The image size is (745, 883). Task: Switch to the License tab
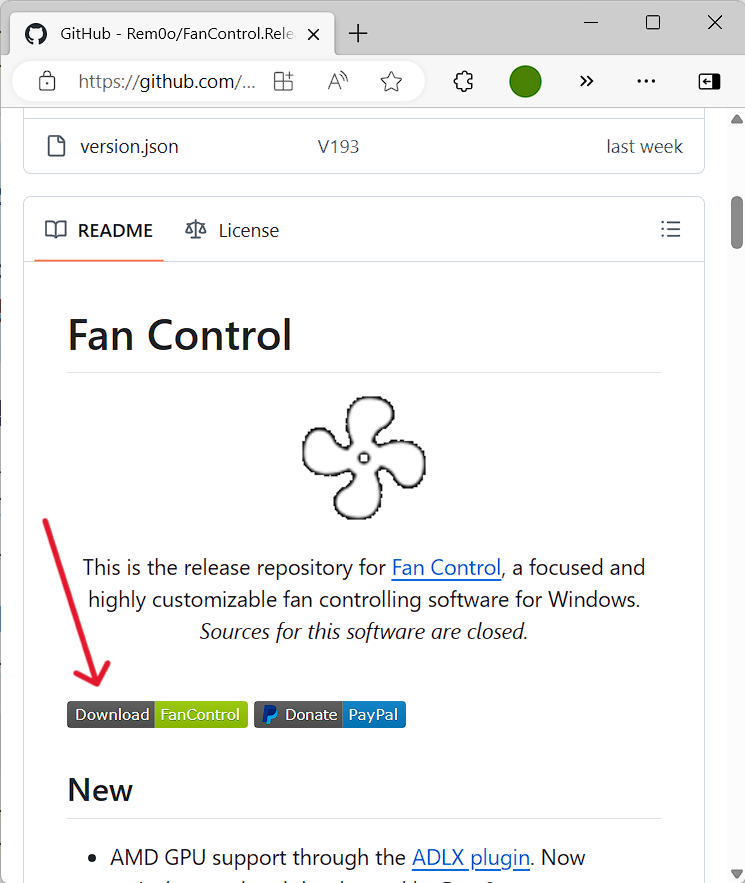232,230
